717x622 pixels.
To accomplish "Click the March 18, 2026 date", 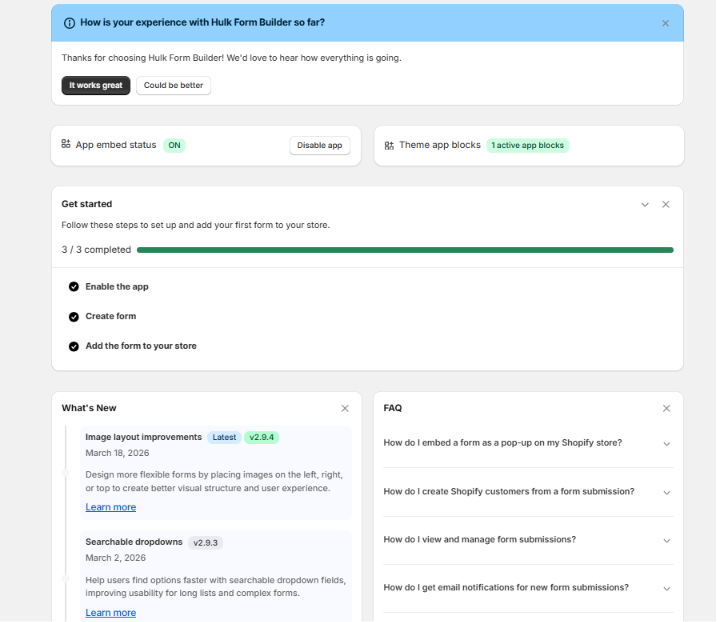I will 117,453.
